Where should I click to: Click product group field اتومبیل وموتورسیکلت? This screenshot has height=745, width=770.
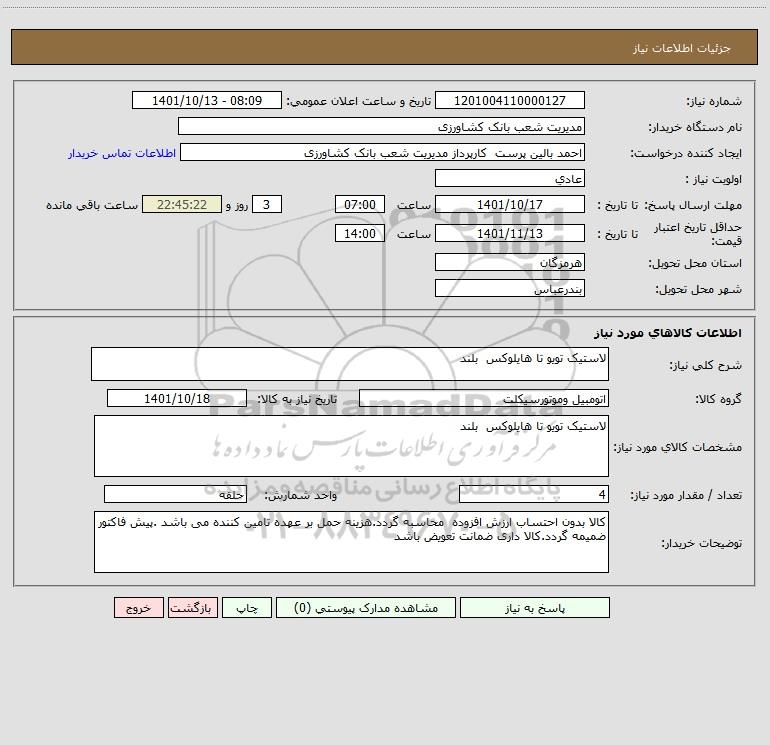click(484, 398)
